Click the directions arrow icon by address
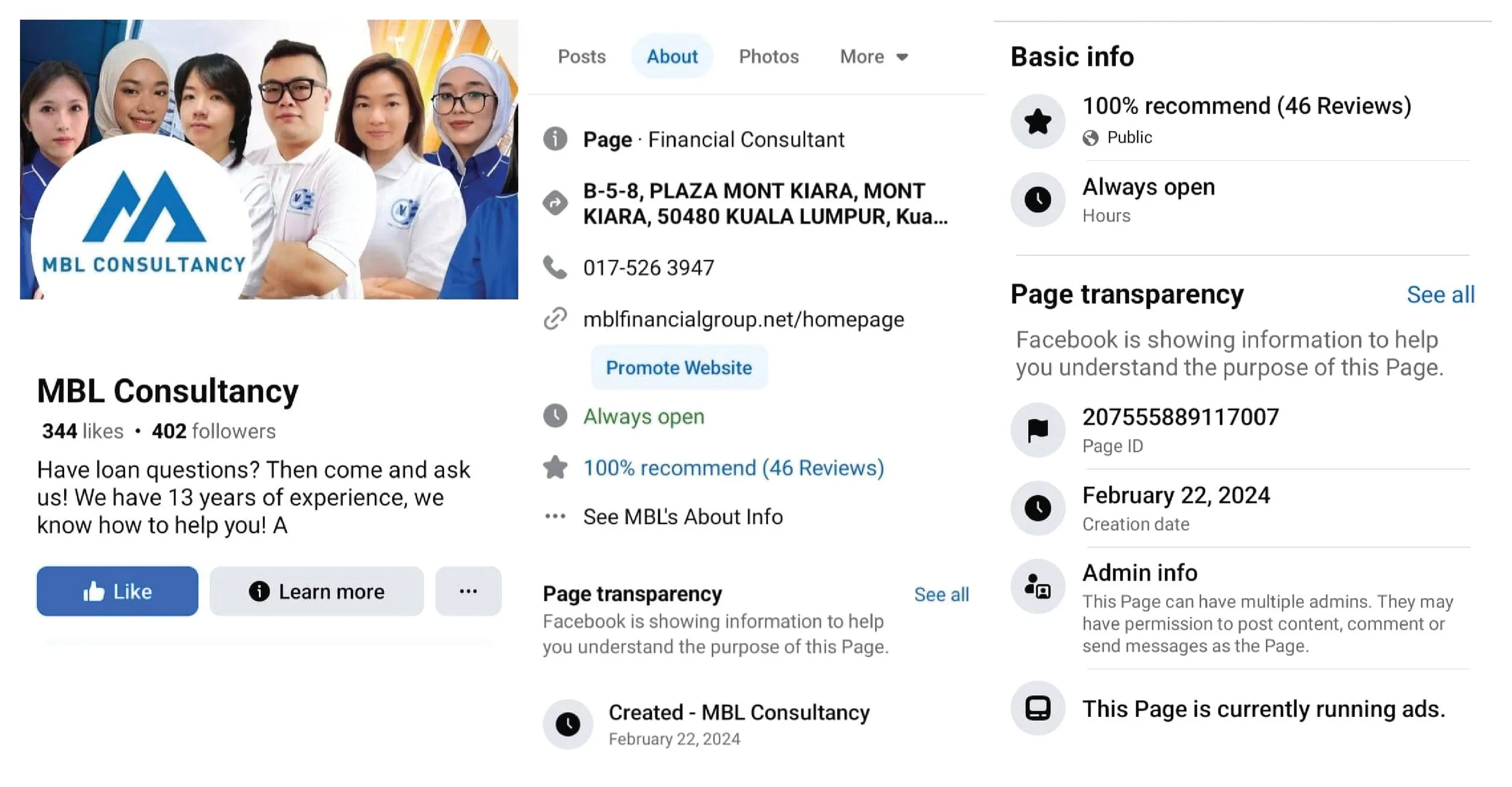Screen dimensions: 1512x787 [555, 202]
